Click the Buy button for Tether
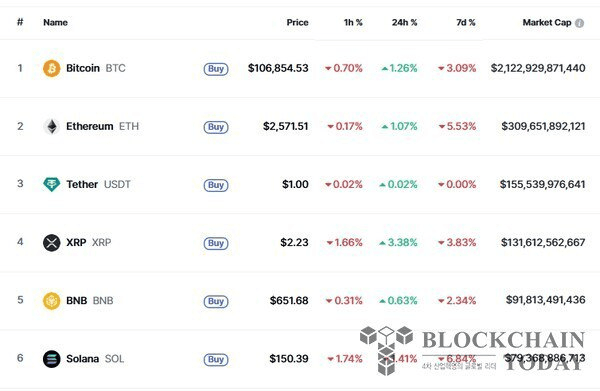 [216, 185]
